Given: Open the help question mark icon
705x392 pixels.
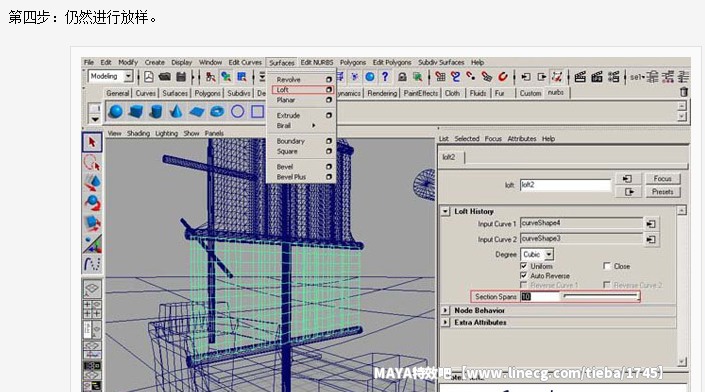Looking at the screenshot, I should coord(385,77).
